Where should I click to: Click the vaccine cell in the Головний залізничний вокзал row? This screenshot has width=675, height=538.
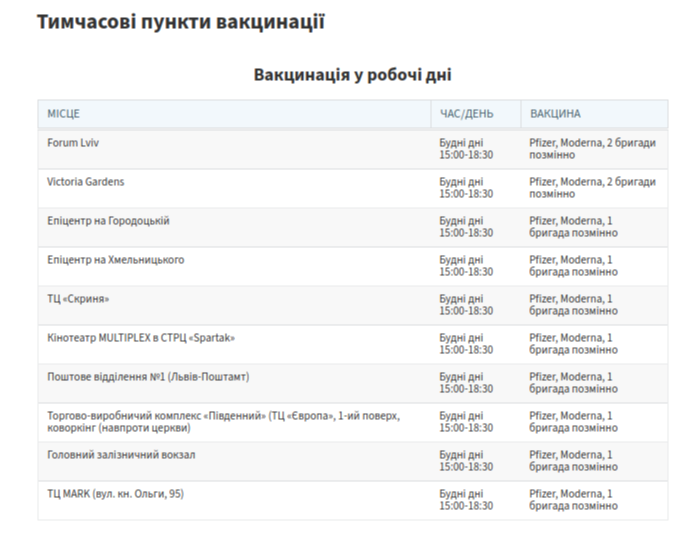point(594,461)
